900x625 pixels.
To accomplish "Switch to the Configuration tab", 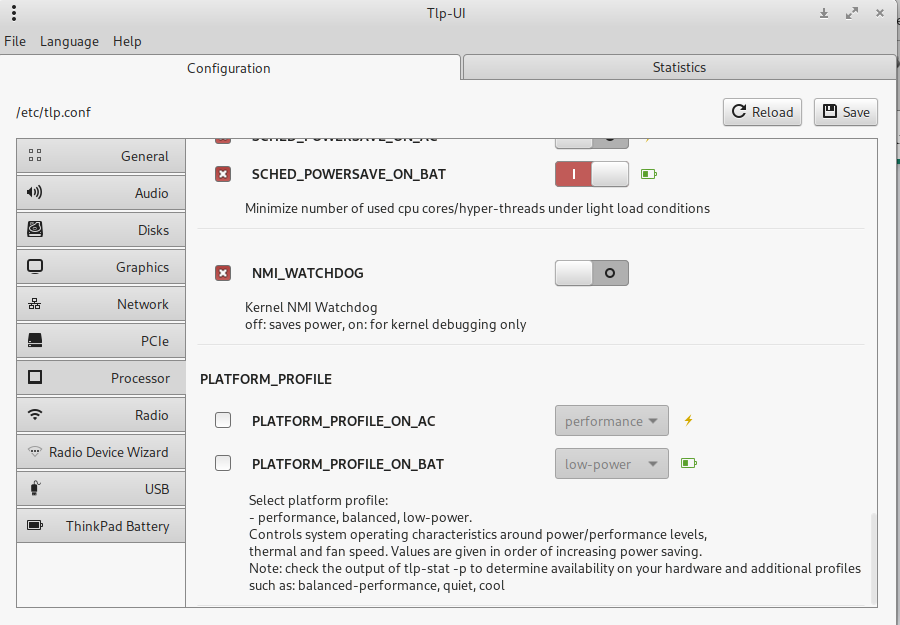I will click(x=229, y=68).
